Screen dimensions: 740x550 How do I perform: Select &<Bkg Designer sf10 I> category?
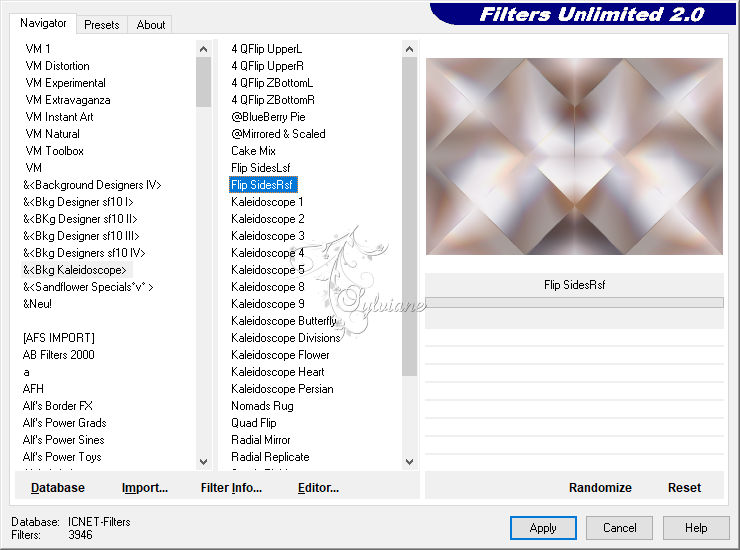click(x=78, y=202)
